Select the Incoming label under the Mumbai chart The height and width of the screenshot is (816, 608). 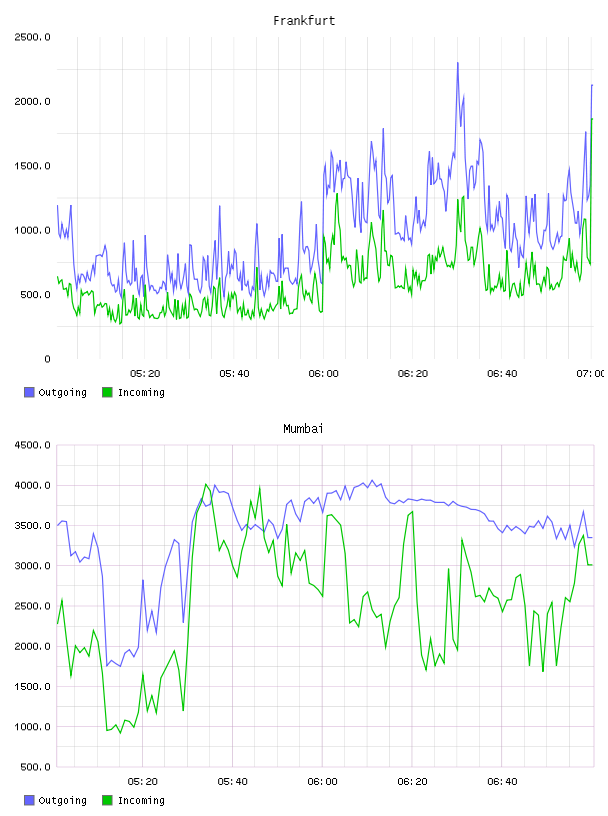[141, 801]
